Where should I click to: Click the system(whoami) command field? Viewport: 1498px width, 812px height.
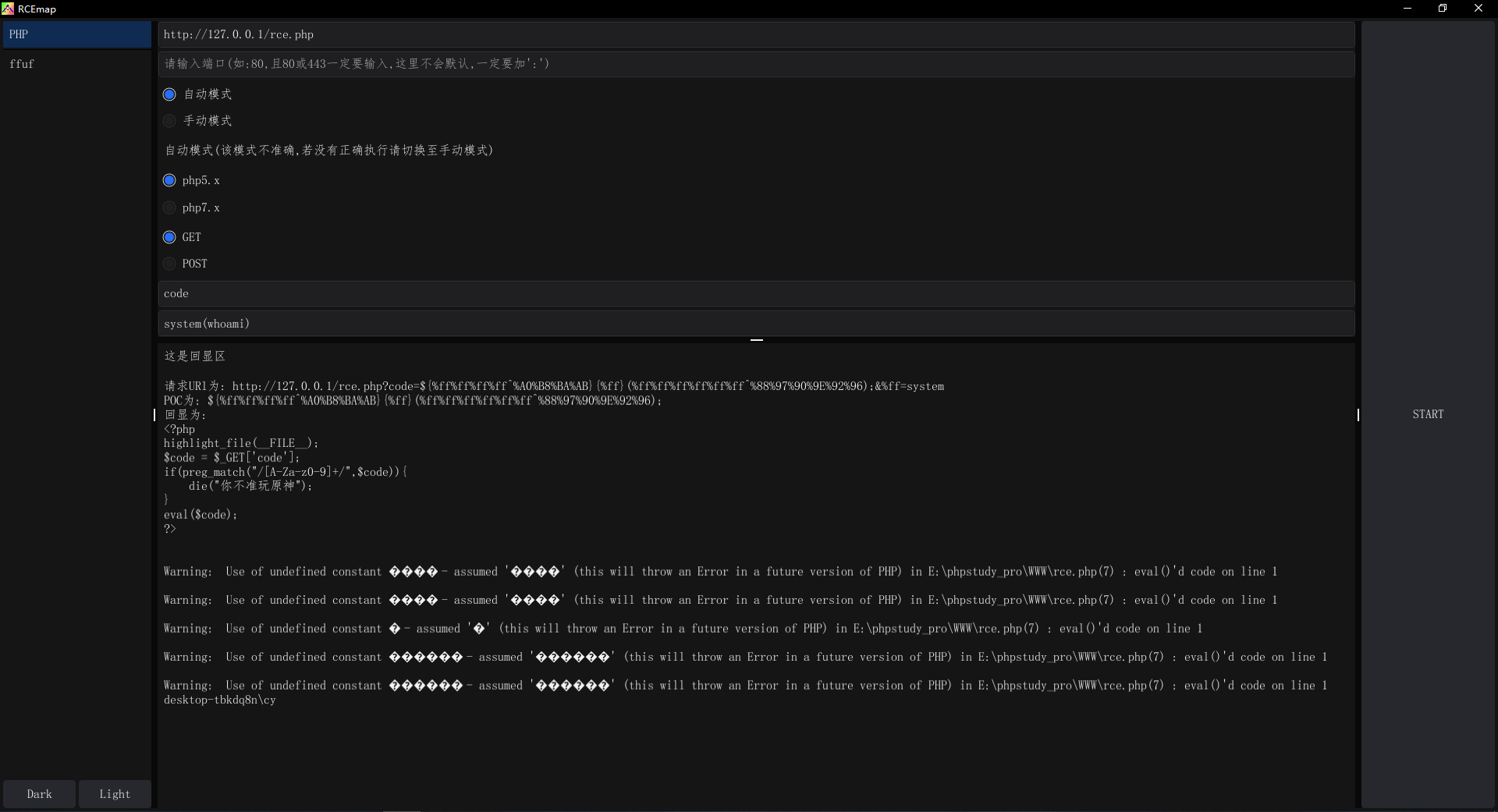click(755, 324)
